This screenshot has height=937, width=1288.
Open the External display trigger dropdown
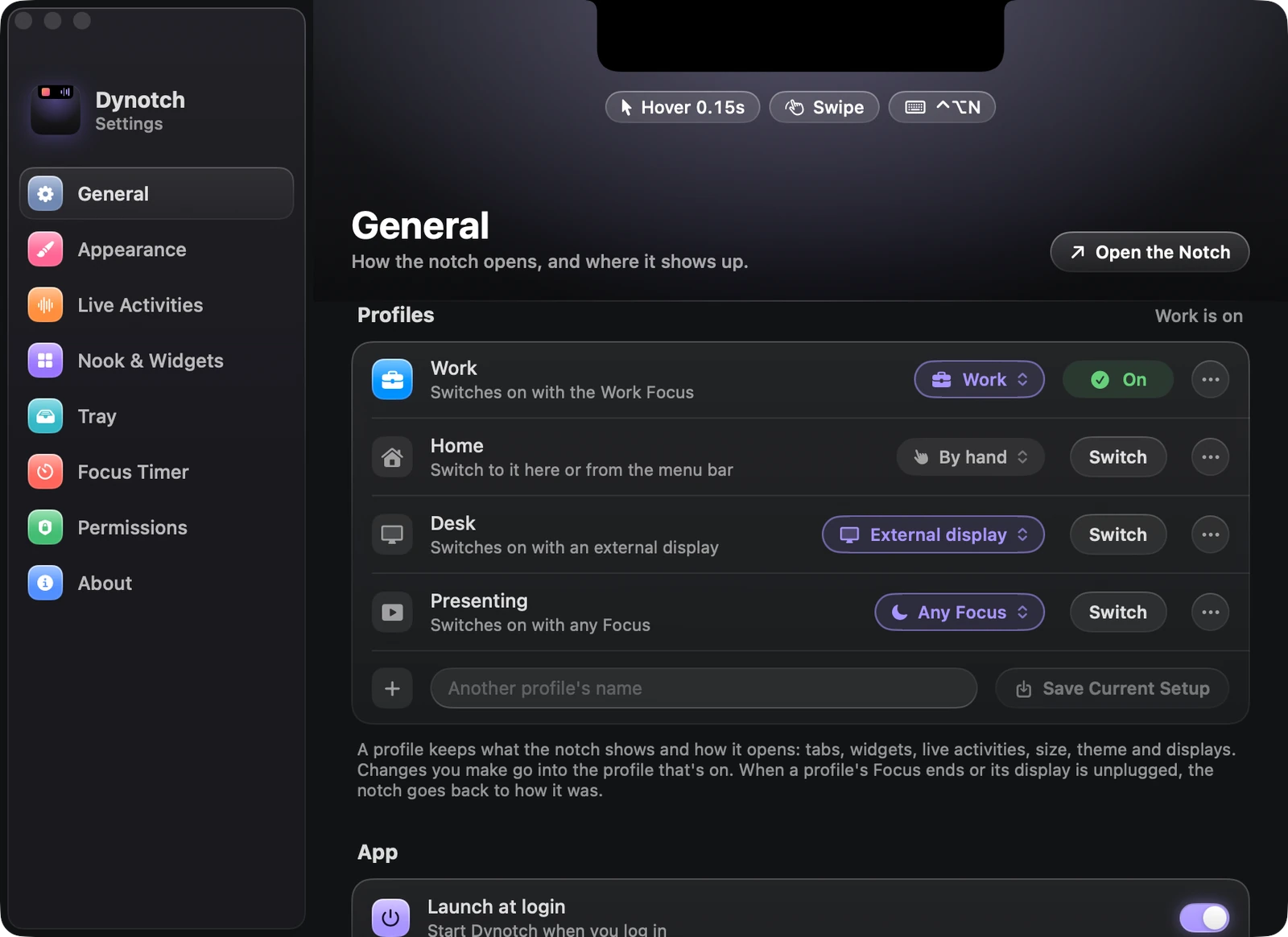pos(933,535)
